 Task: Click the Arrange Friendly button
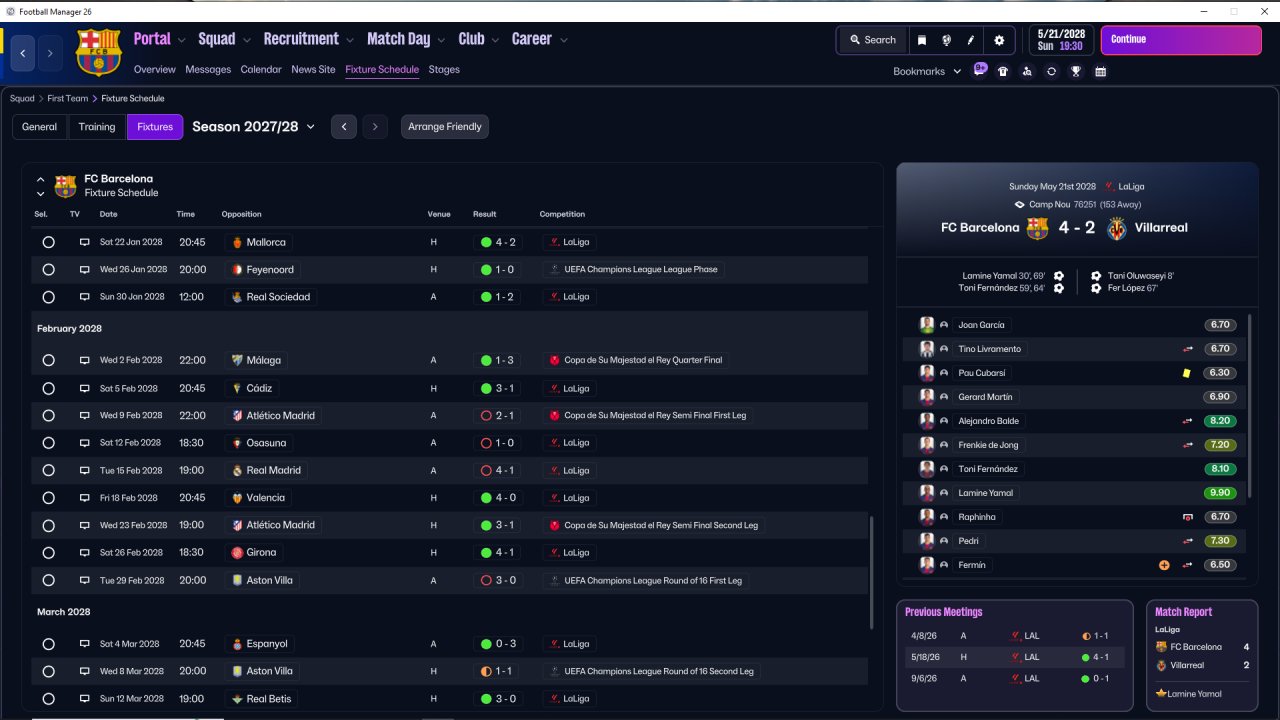[x=445, y=127]
